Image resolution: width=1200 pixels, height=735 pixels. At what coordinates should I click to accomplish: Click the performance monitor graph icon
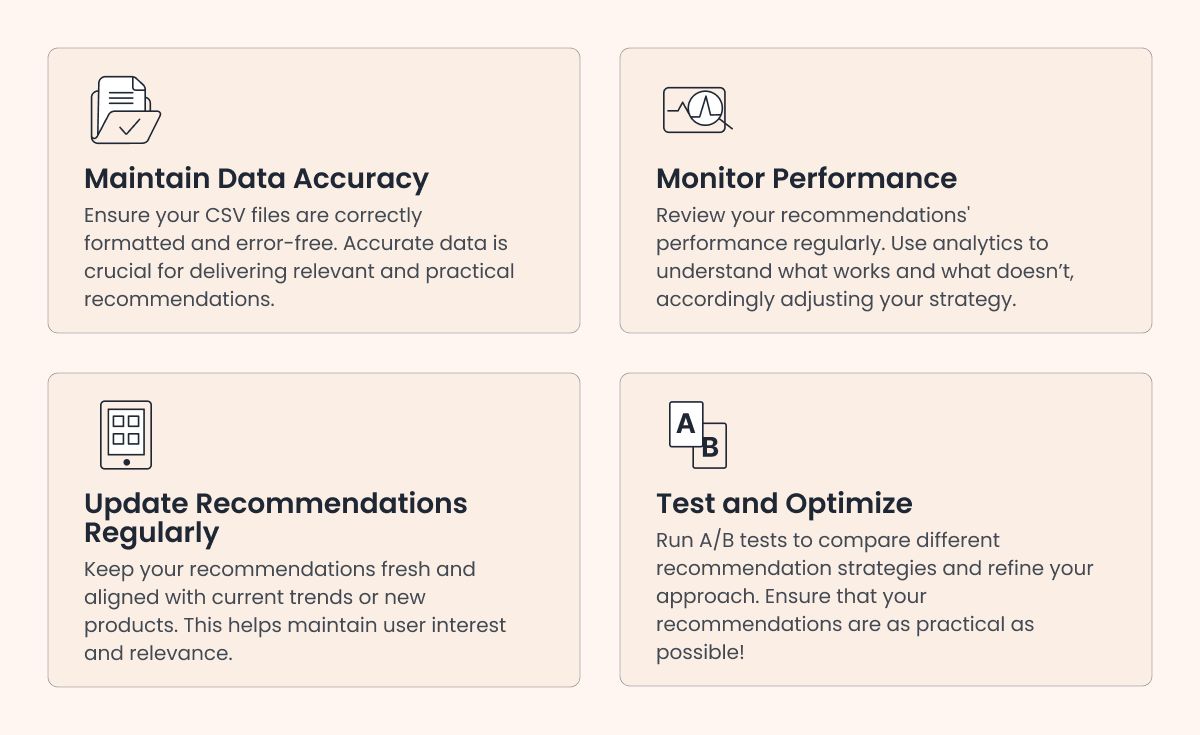694,109
